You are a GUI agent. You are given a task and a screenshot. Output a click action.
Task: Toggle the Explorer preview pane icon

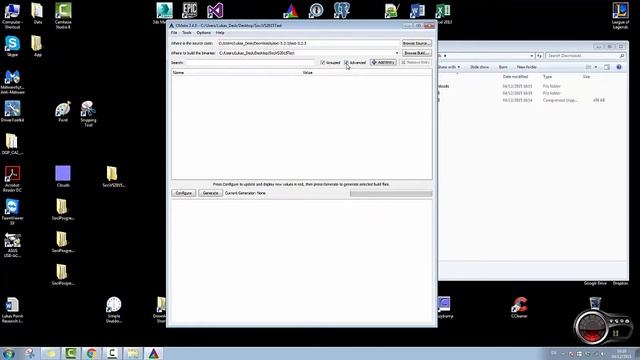click(x=607, y=67)
